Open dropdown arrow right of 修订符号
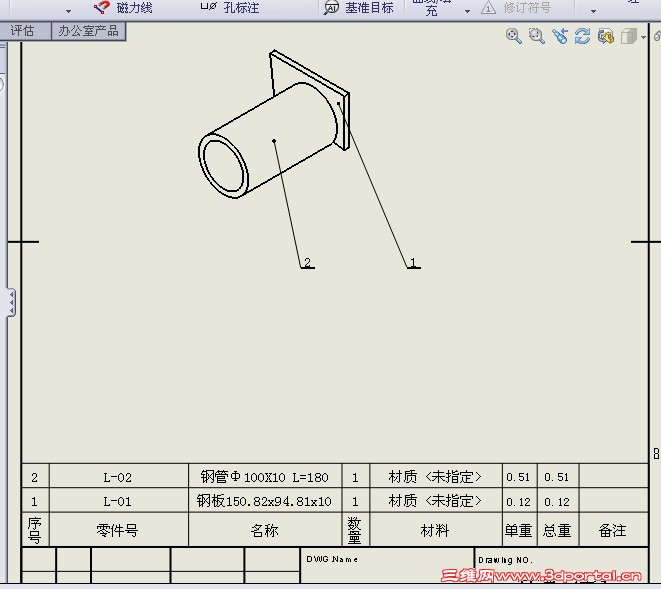 593,11
